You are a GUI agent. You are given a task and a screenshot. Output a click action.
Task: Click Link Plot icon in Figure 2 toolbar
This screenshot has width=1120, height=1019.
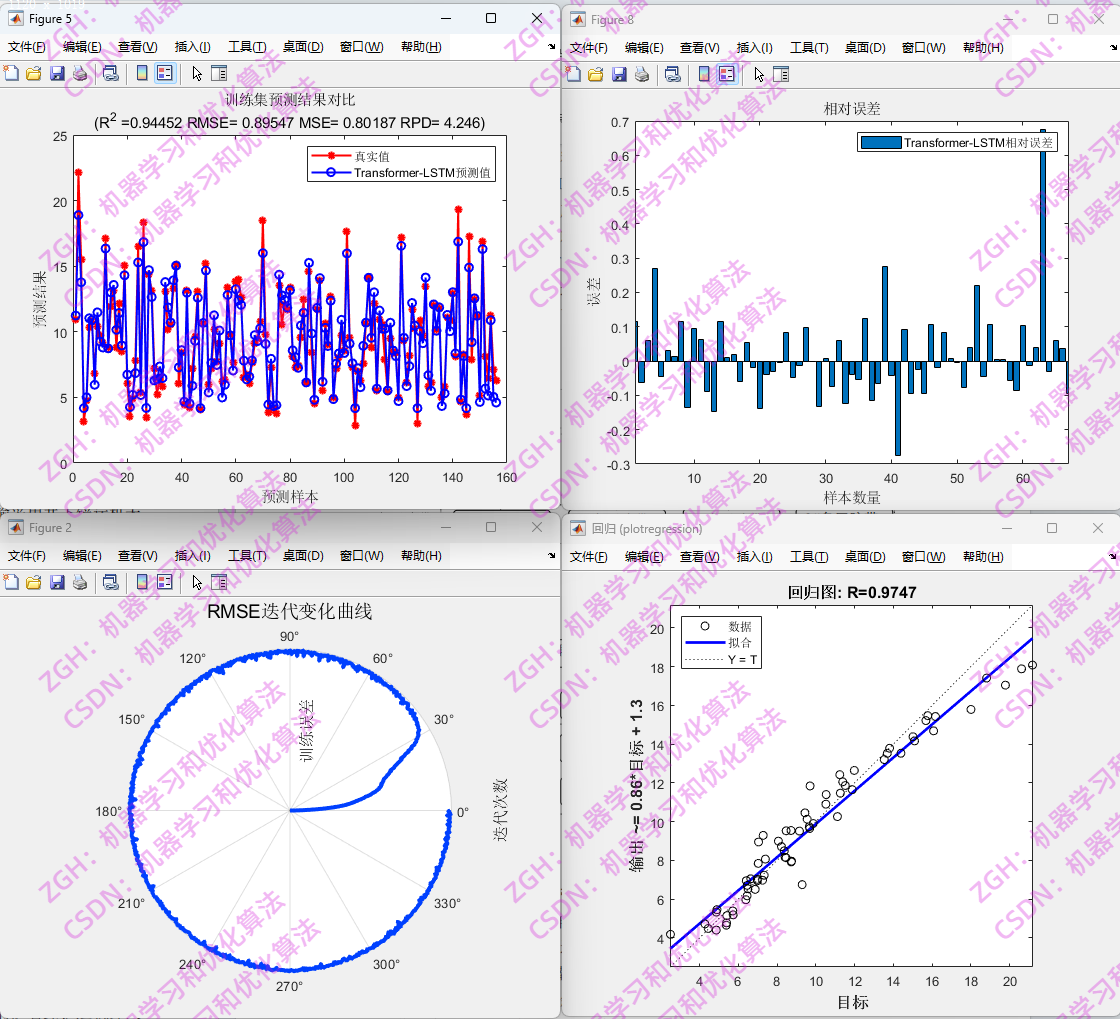click(111, 582)
